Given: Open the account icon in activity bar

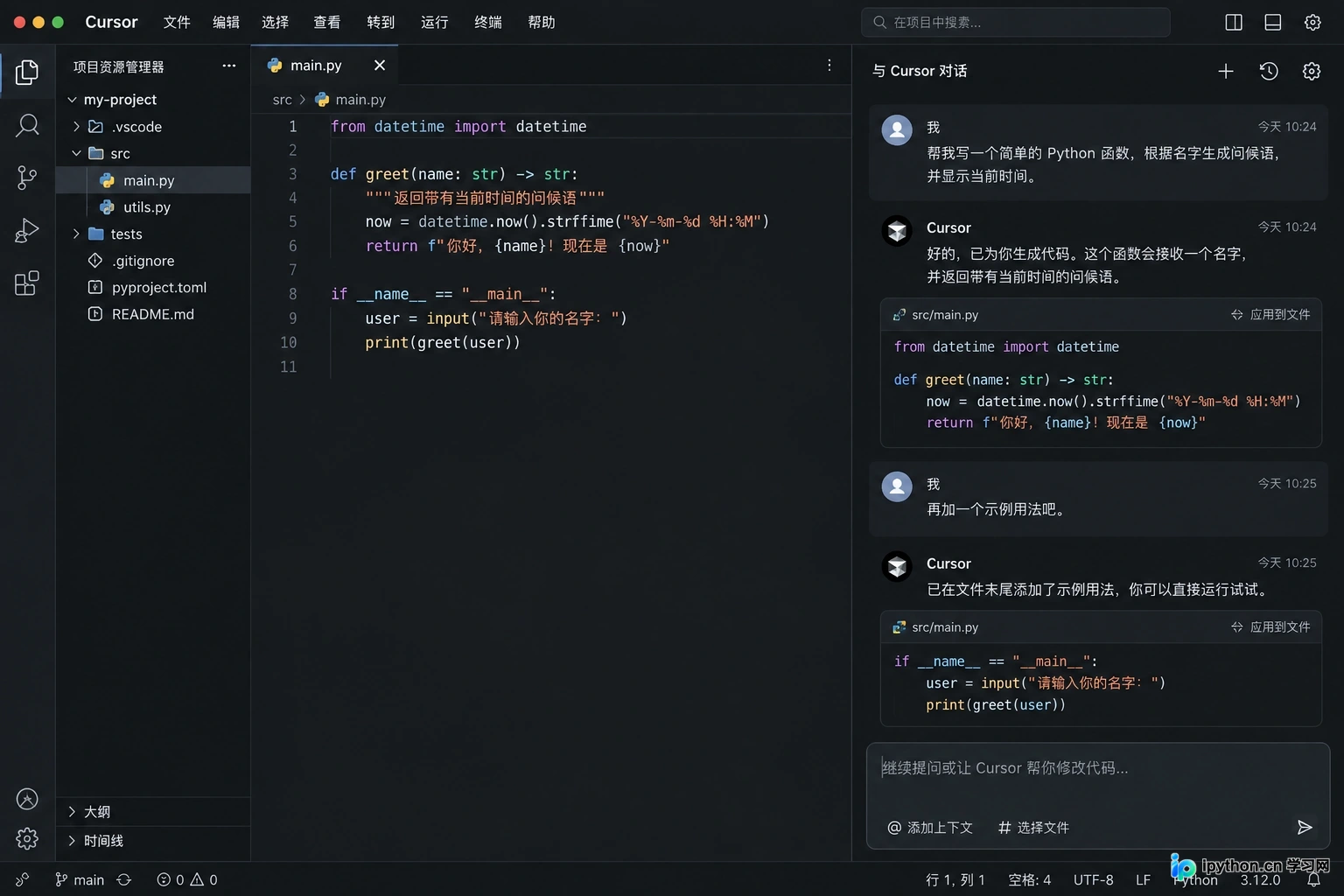Looking at the screenshot, I should (27, 799).
